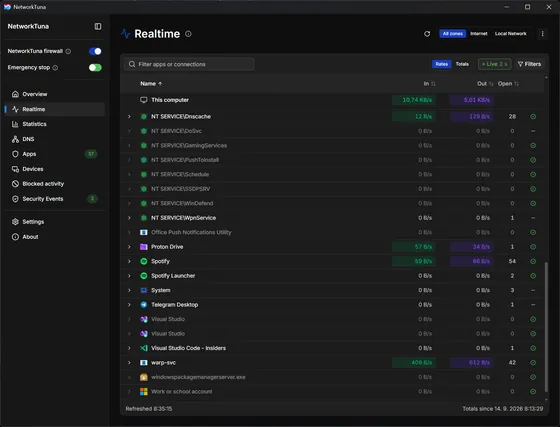
Task: Expand the NT SERVICE\WpnService row
Action: click(x=129, y=218)
